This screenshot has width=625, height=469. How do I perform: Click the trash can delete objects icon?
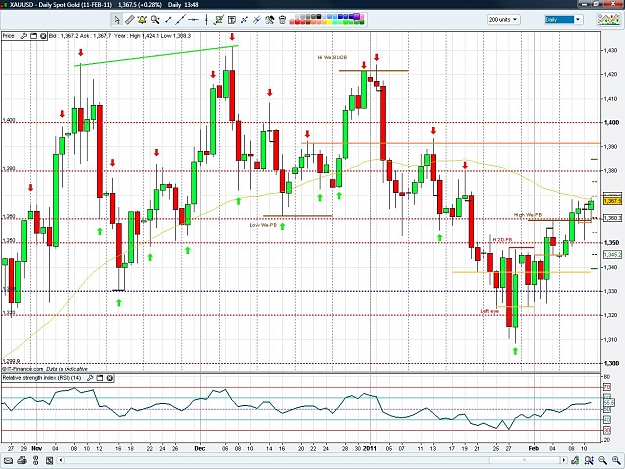pos(283,20)
